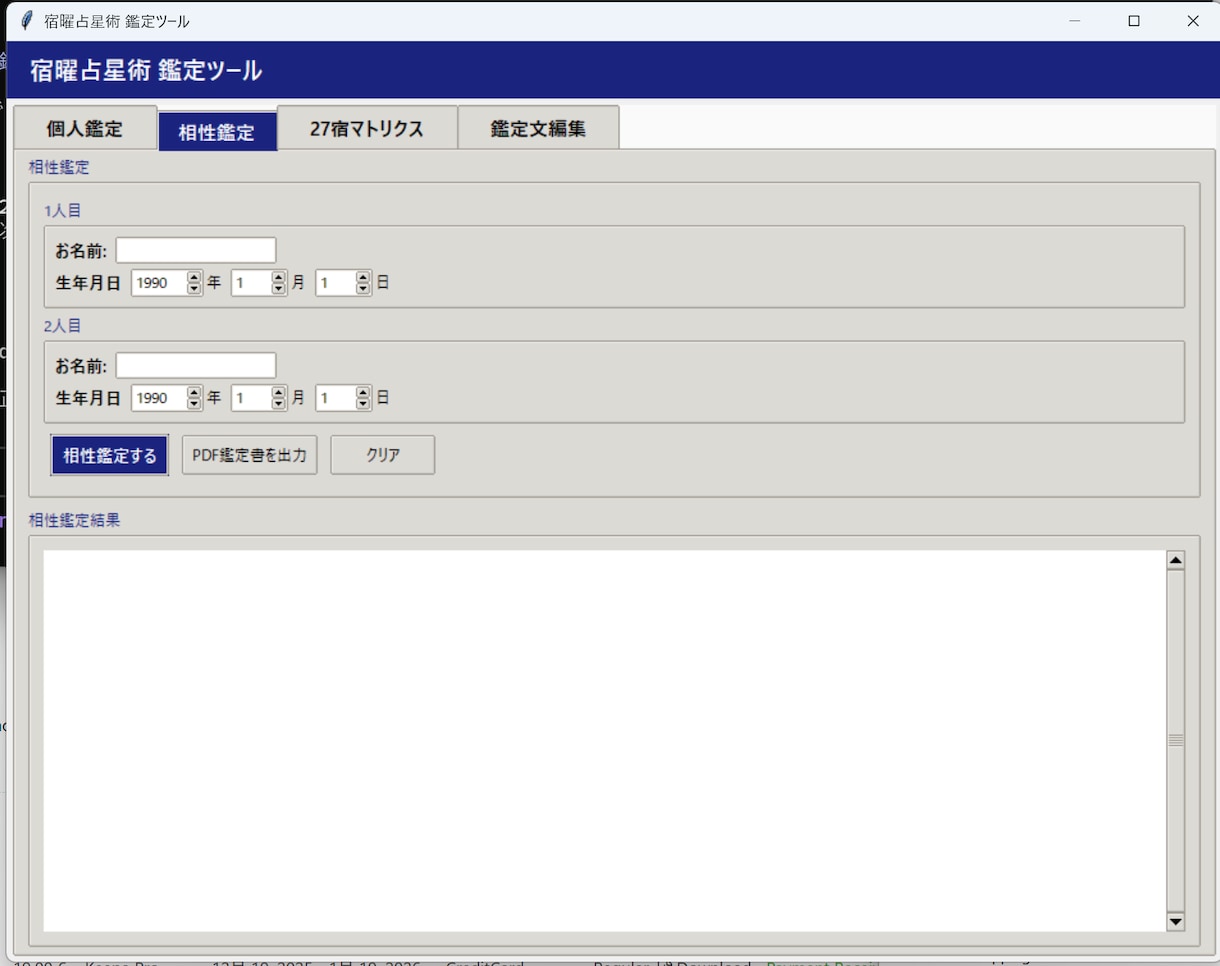
Task: Click PDF鑑定書を出力 button
Action: coord(250,455)
